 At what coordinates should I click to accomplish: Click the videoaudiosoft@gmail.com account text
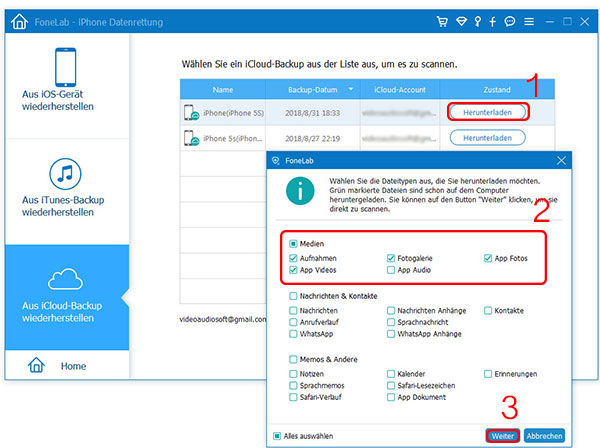click(x=223, y=319)
